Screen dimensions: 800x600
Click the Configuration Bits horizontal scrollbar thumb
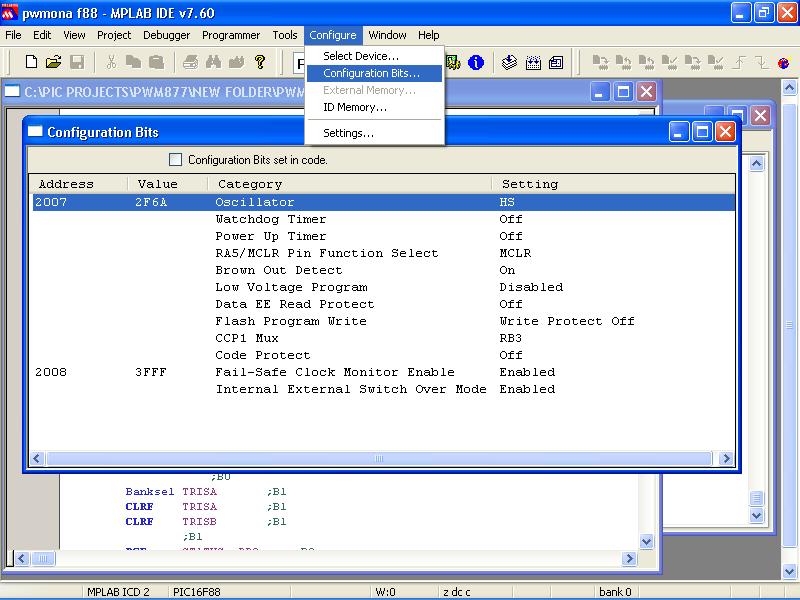pos(379,458)
